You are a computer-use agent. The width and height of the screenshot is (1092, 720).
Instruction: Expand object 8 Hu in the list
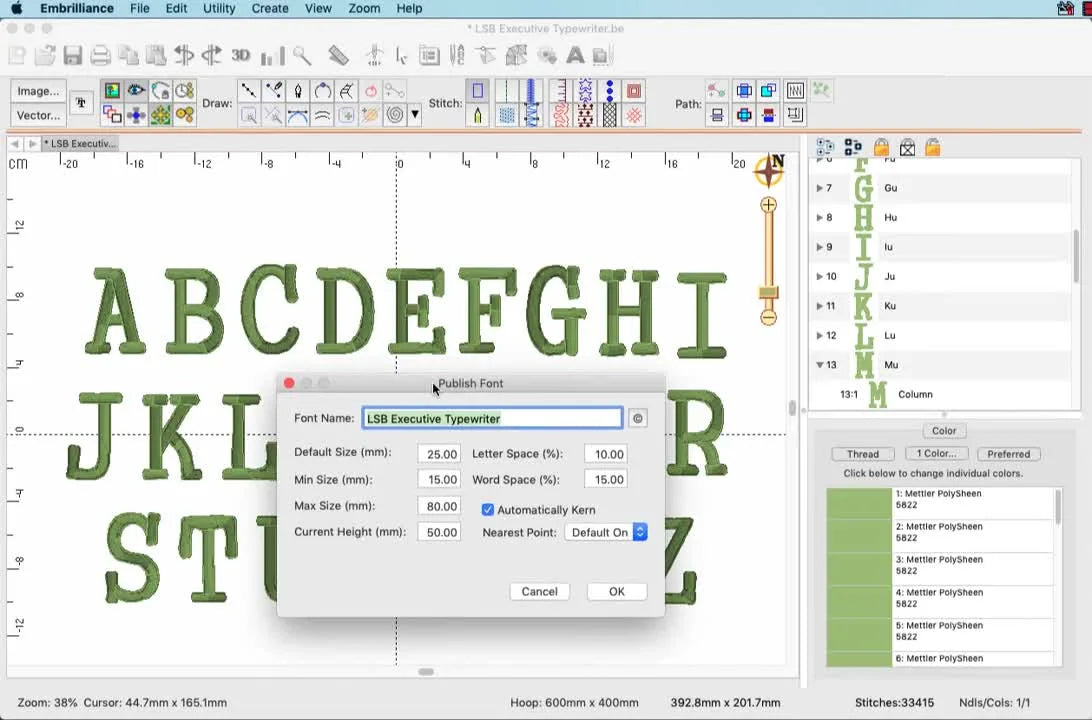point(820,217)
